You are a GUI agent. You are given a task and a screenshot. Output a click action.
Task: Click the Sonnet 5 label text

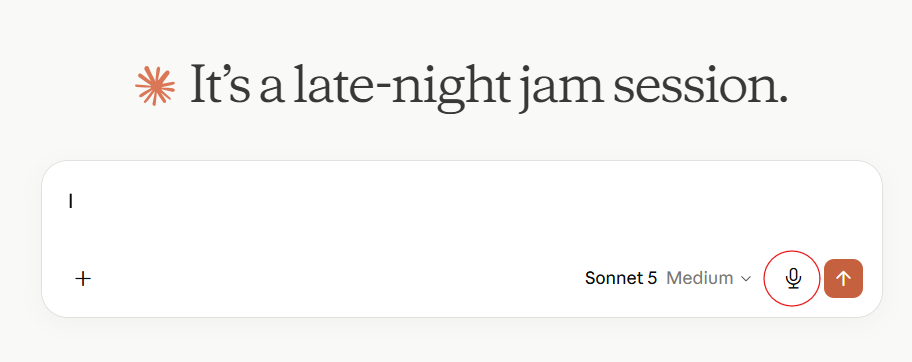pos(621,278)
